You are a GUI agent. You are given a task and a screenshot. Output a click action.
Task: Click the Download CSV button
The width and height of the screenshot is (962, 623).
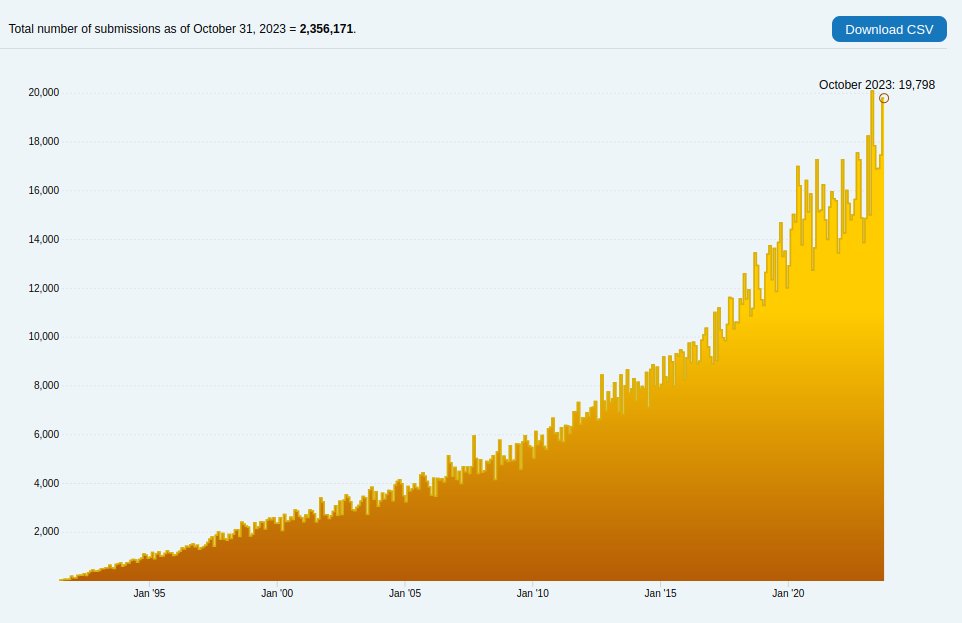pos(889,29)
